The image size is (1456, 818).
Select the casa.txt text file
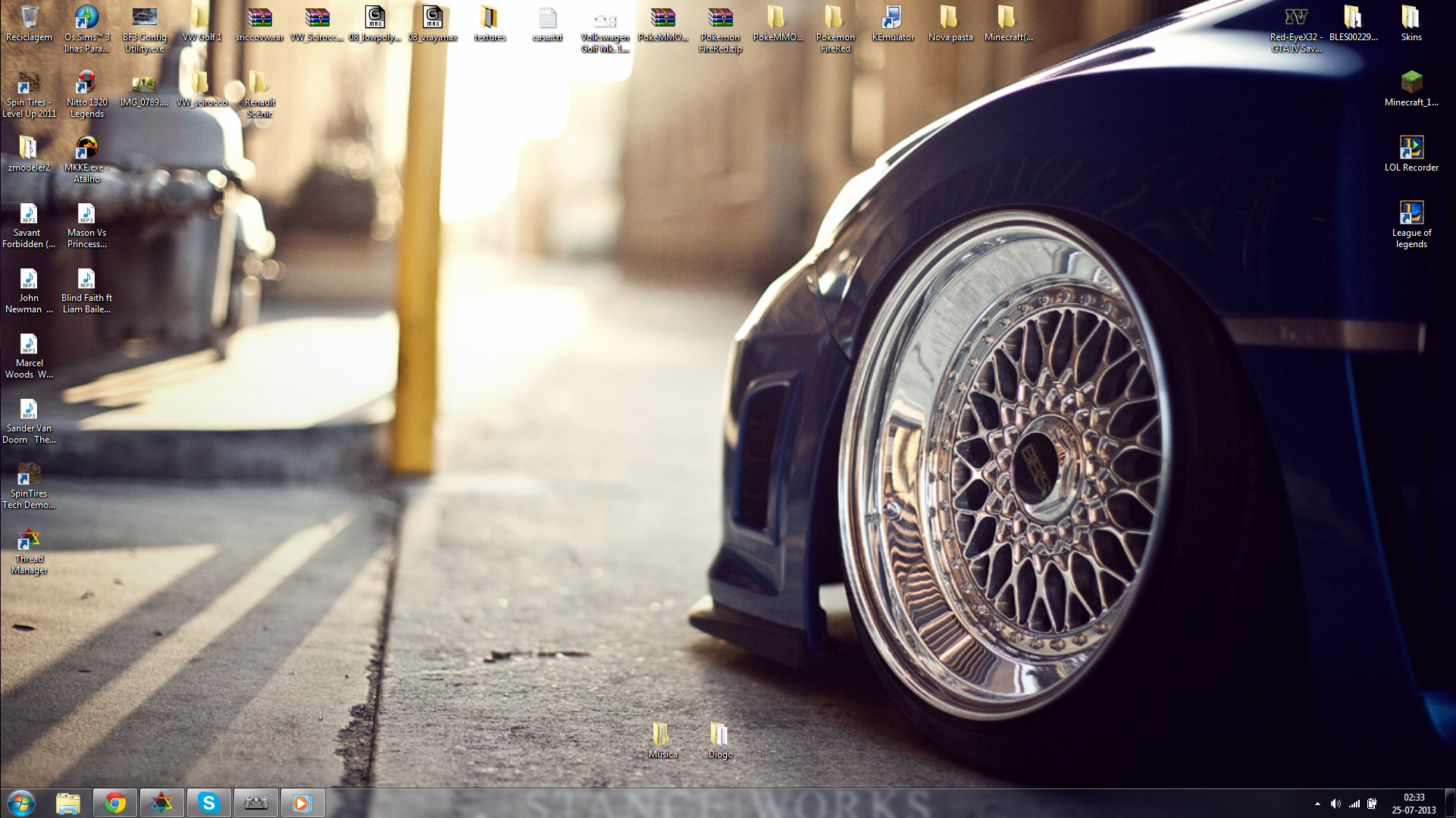click(547, 24)
